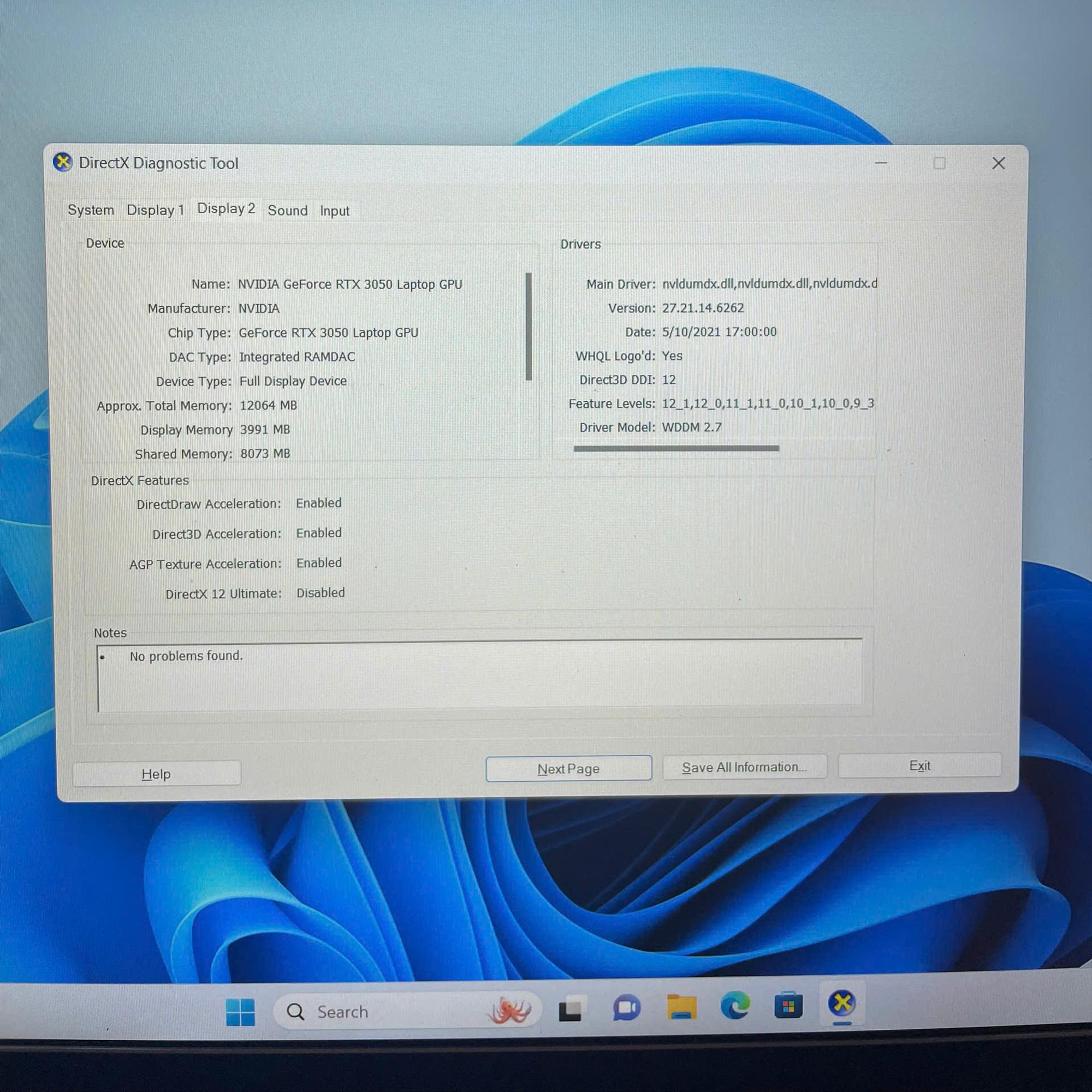Open the Windows Start menu
This screenshot has height=1092, width=1092.
(240, 1012)
